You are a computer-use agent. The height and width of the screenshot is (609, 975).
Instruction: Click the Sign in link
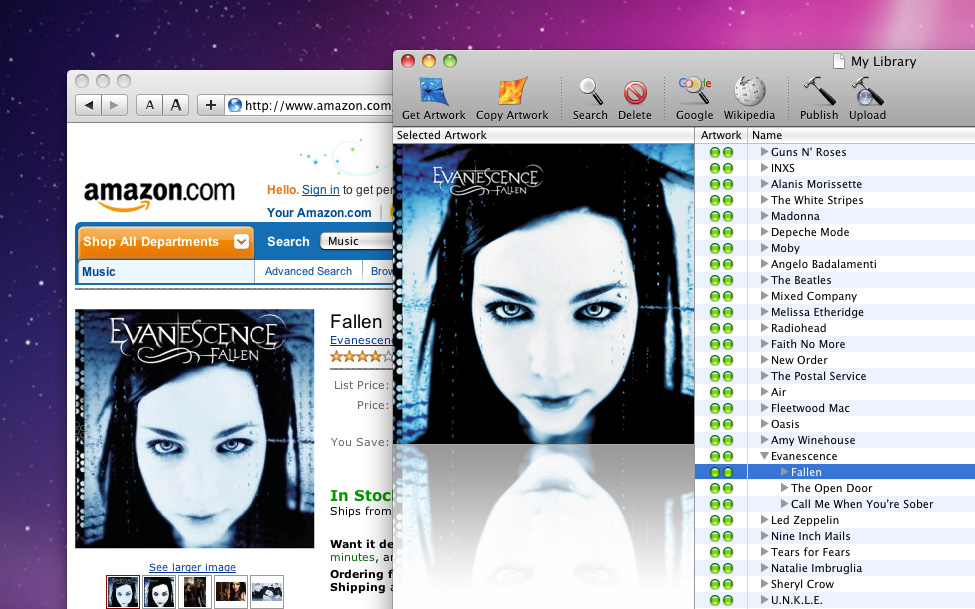pyautogui.click(x=320, y=190)
